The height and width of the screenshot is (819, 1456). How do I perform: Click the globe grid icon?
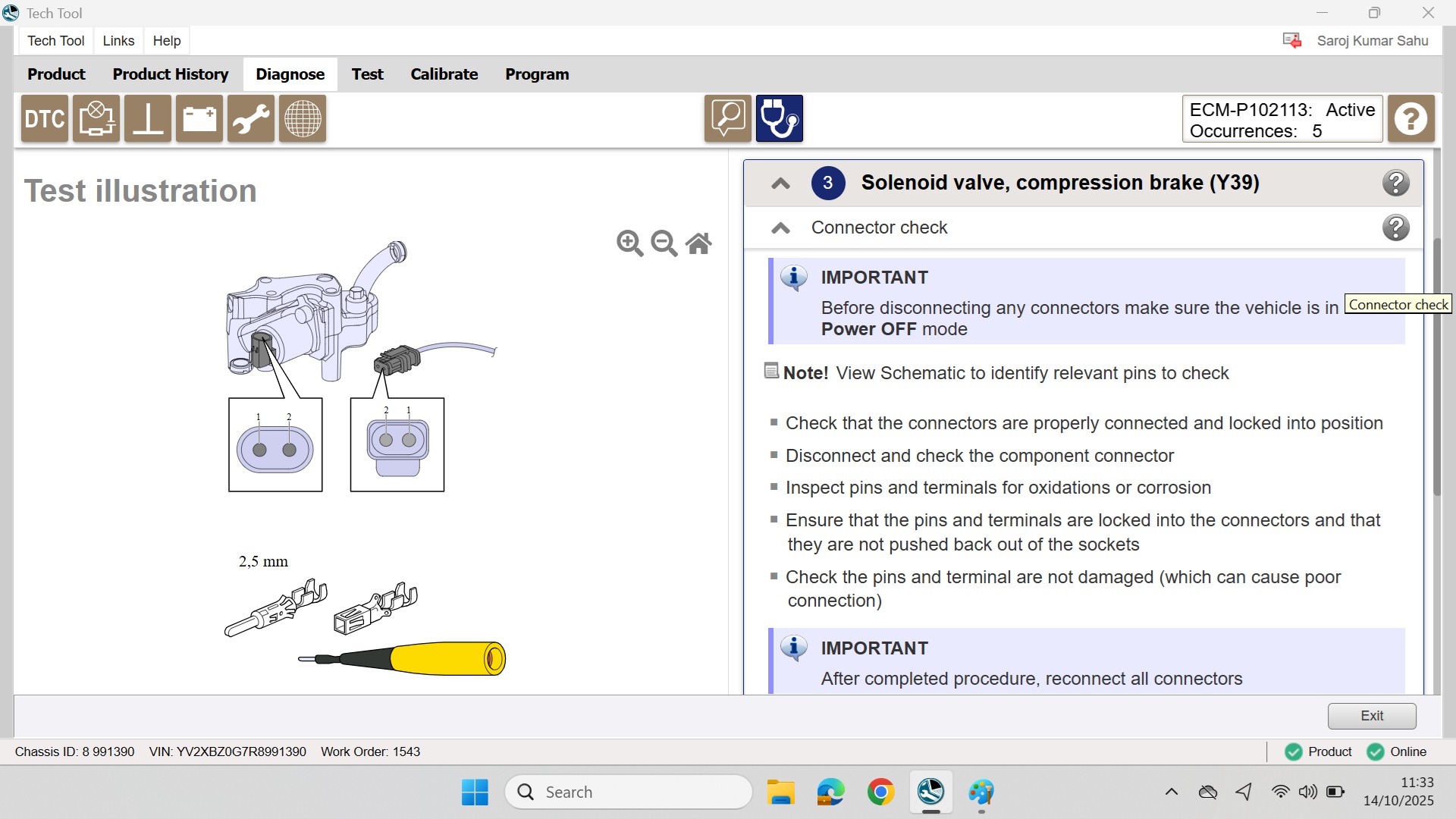(x=302, y=119)
